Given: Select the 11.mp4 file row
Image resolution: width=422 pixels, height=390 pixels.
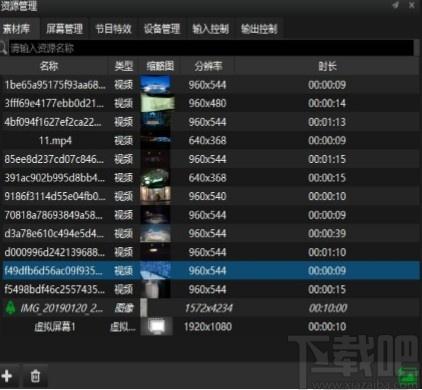Looking at the screenshot, I should 210,140.
